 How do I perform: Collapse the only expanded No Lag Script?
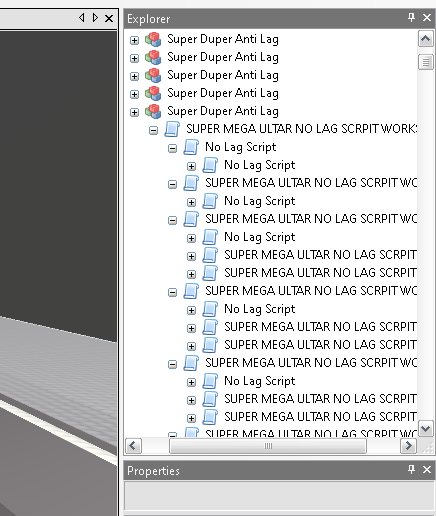(172, 148)
